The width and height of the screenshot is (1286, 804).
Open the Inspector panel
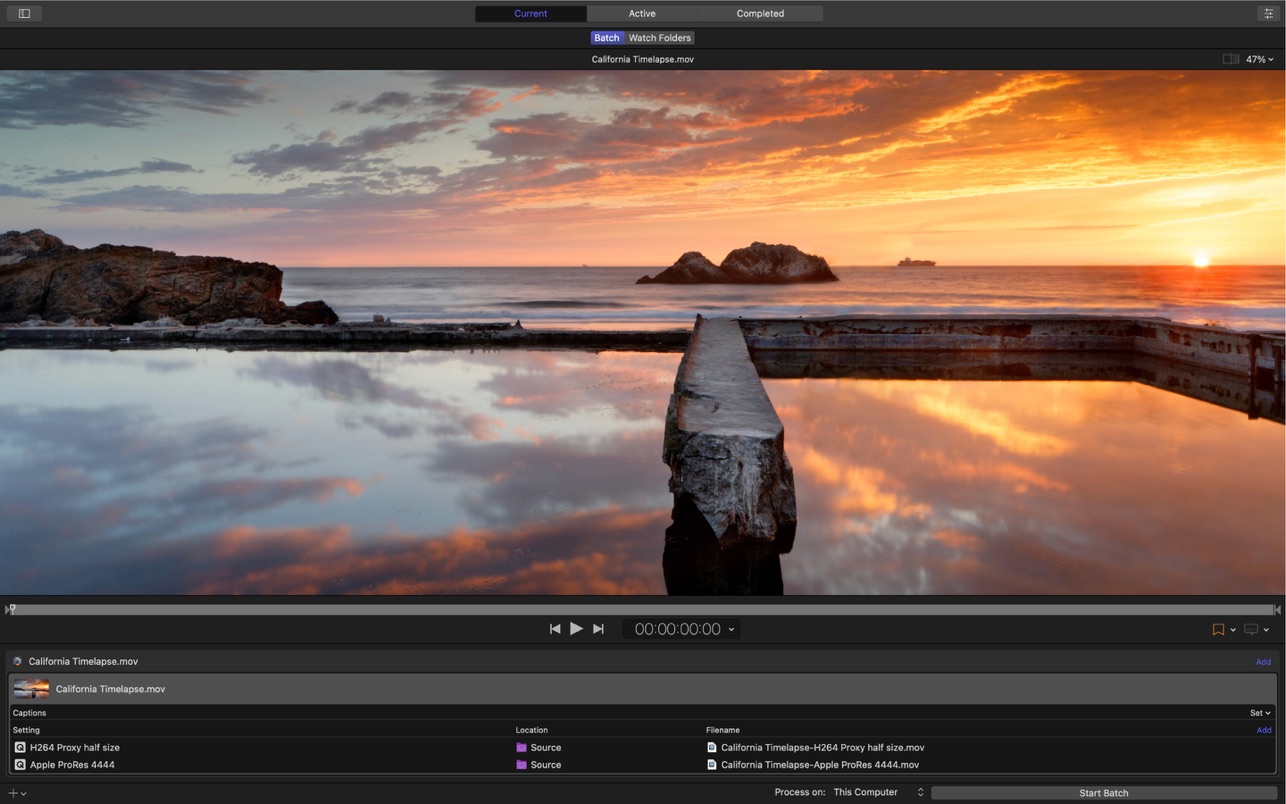tap(1267, 13)
